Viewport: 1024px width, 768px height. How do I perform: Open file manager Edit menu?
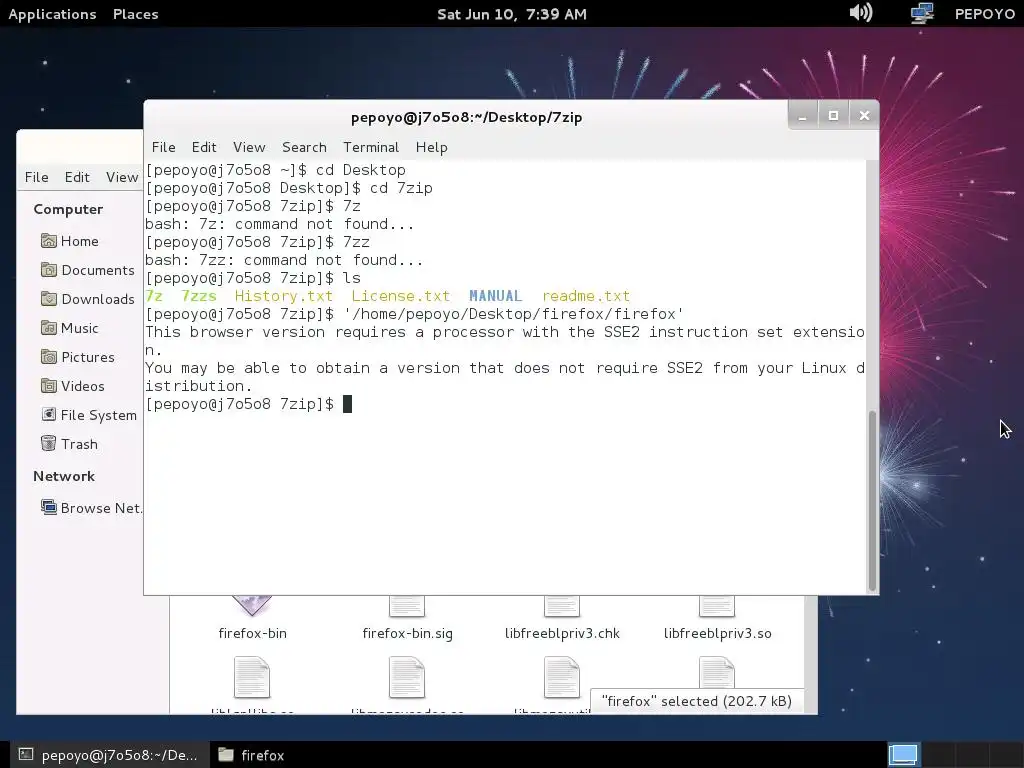77,177
